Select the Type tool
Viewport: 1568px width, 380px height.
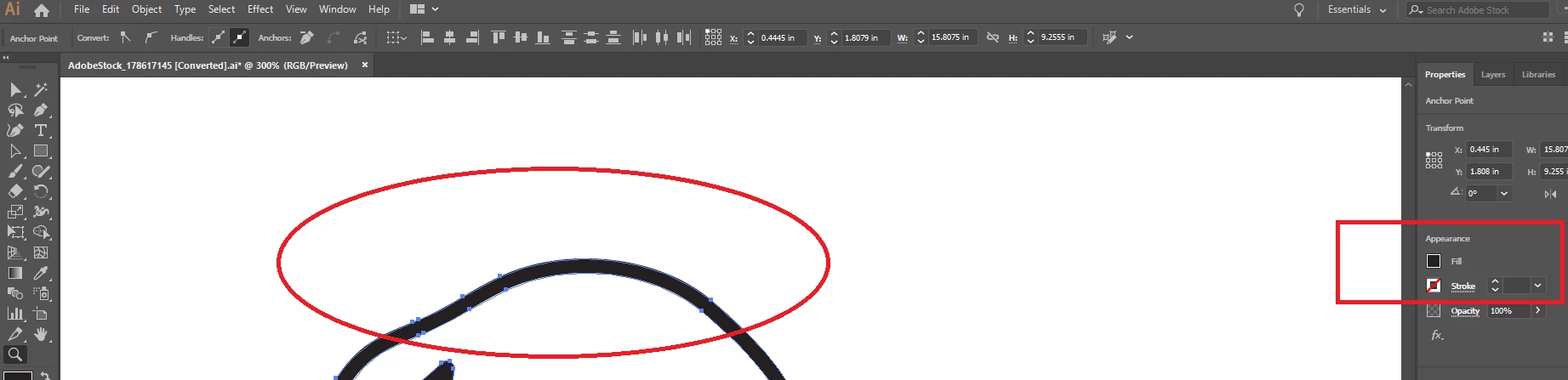coord(41,130)
